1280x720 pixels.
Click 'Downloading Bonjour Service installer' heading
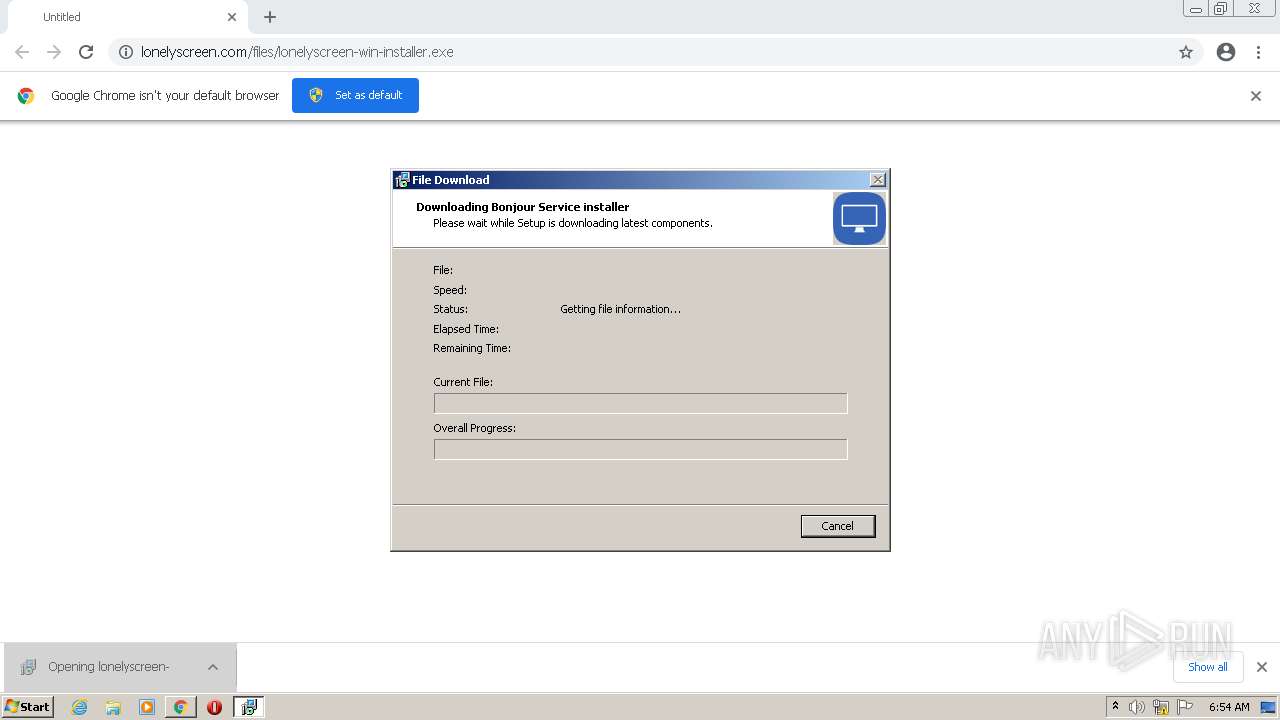click(523, 207)
